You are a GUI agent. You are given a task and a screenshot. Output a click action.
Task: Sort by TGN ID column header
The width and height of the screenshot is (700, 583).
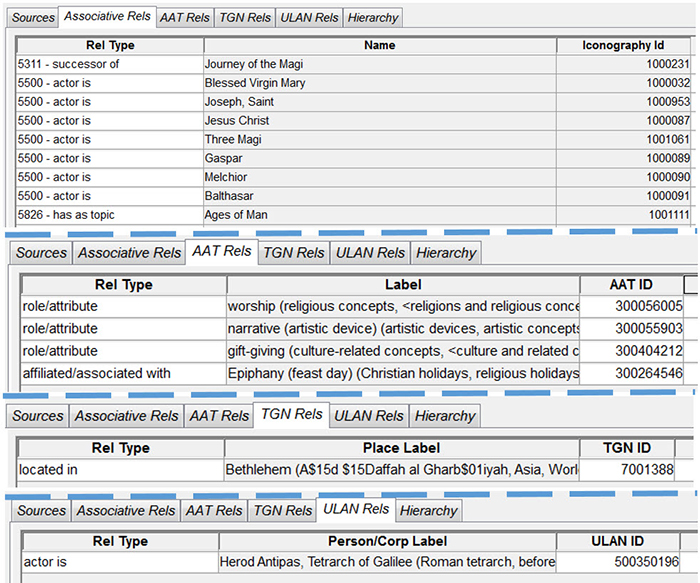click(x=627, y=448)
